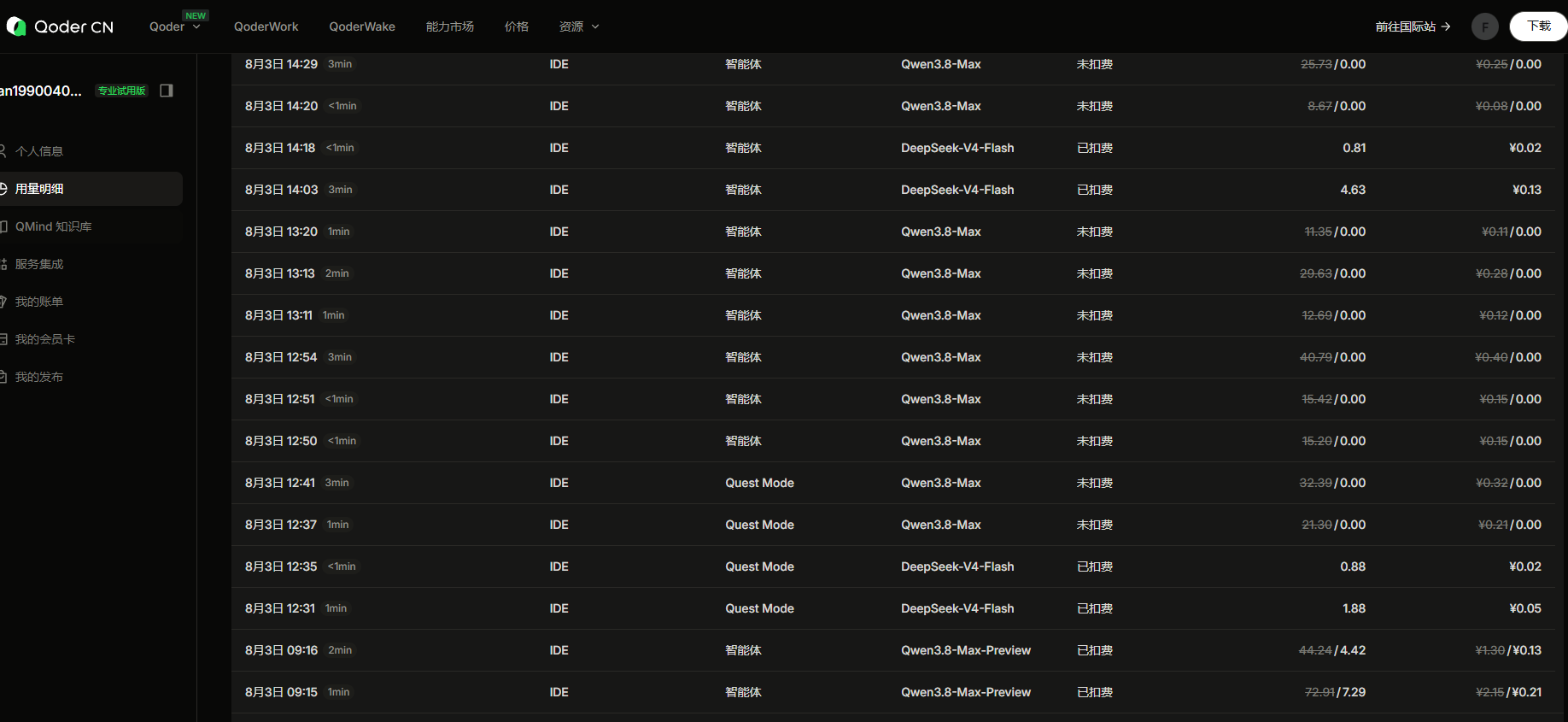Select the 8月3日 12:50 timestamp
Image resolution: width=1568 pixels, height=722 pixels.
pyautogui.click(x=281, y=441)
